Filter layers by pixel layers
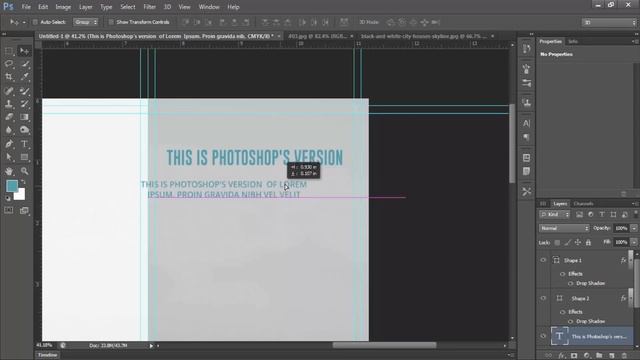 pyautogui.click(x=579, y=214)
